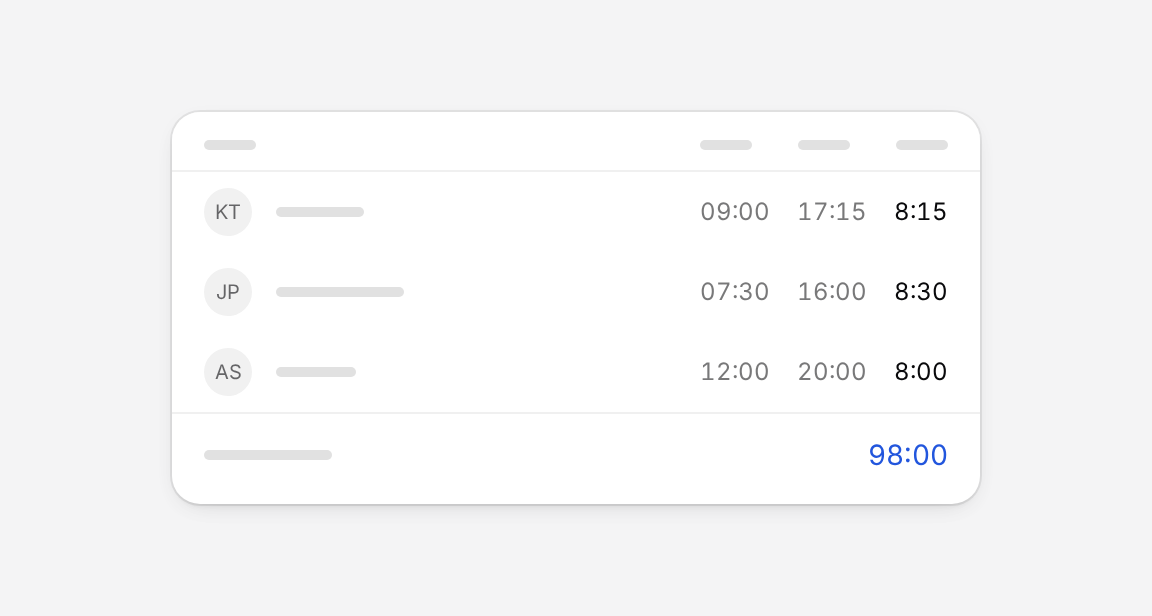Click the name placeholder beside AS
The image size is (1152, 616).
316,372
